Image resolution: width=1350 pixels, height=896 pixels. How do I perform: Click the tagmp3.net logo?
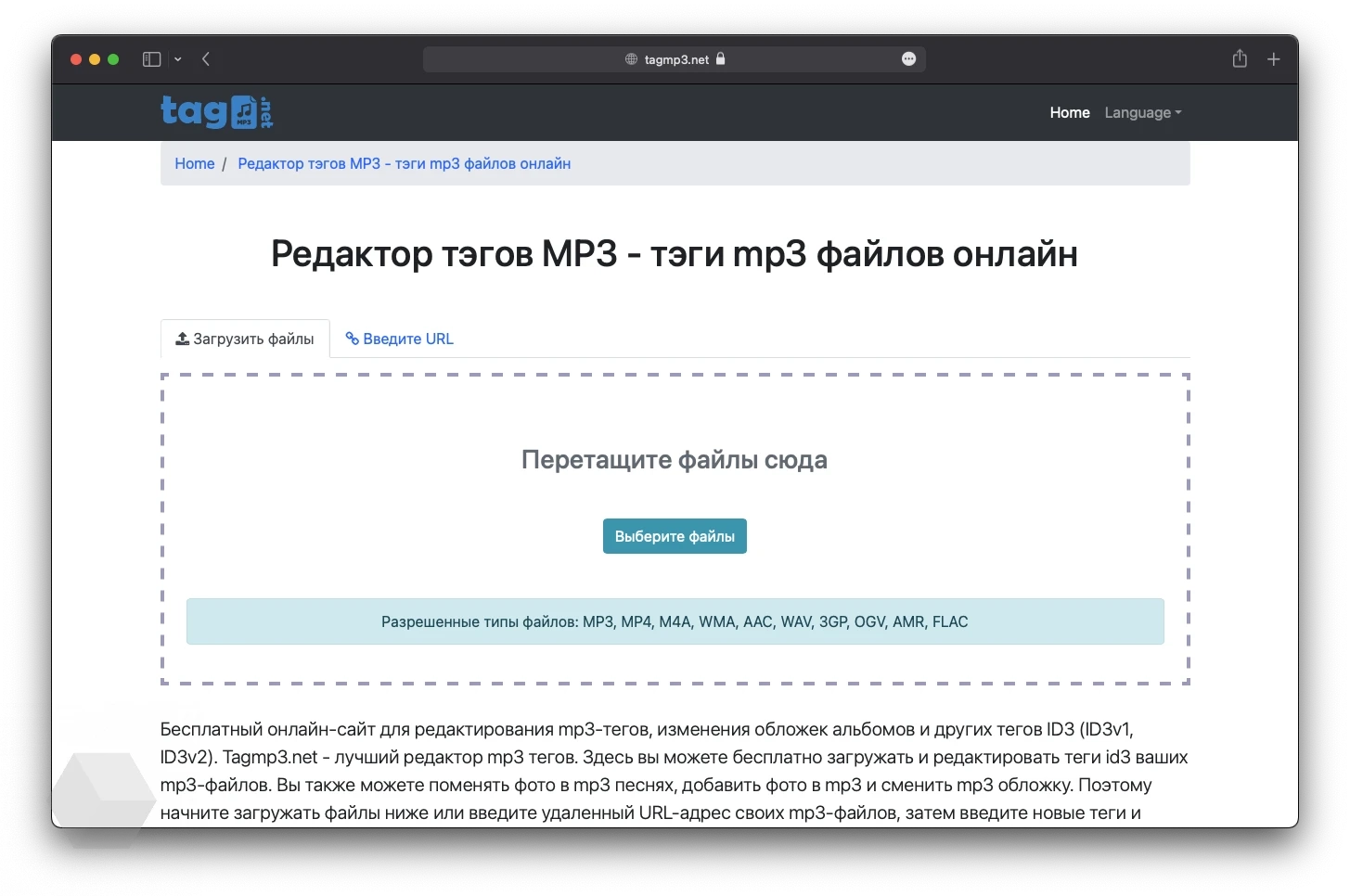pyautogui.click(x=217, y=112)
